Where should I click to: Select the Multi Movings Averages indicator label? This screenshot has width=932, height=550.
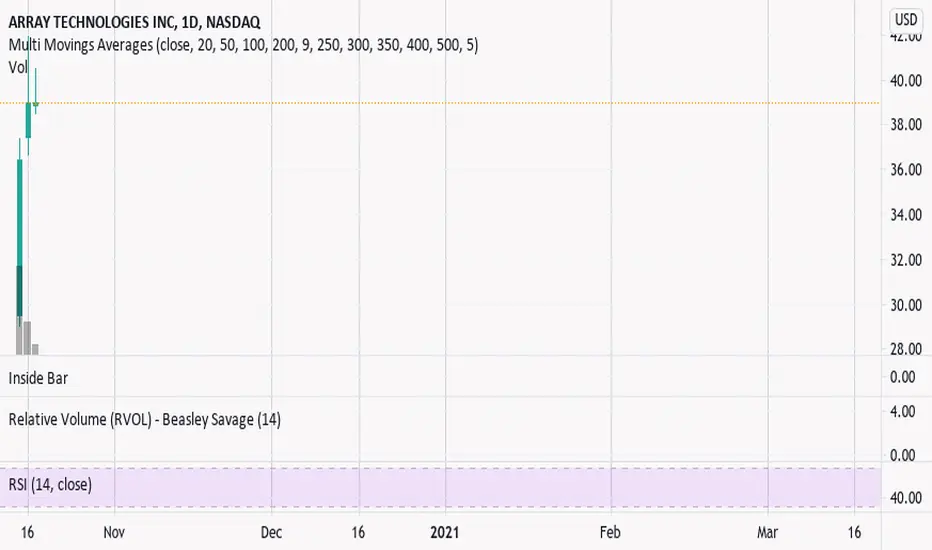click(x=243, y=45)
